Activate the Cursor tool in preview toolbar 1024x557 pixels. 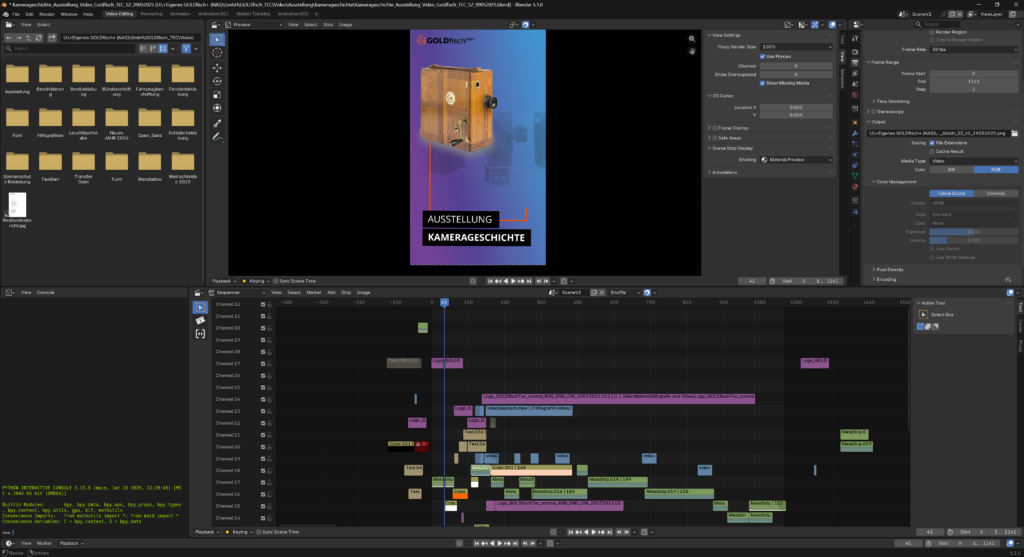217,53
